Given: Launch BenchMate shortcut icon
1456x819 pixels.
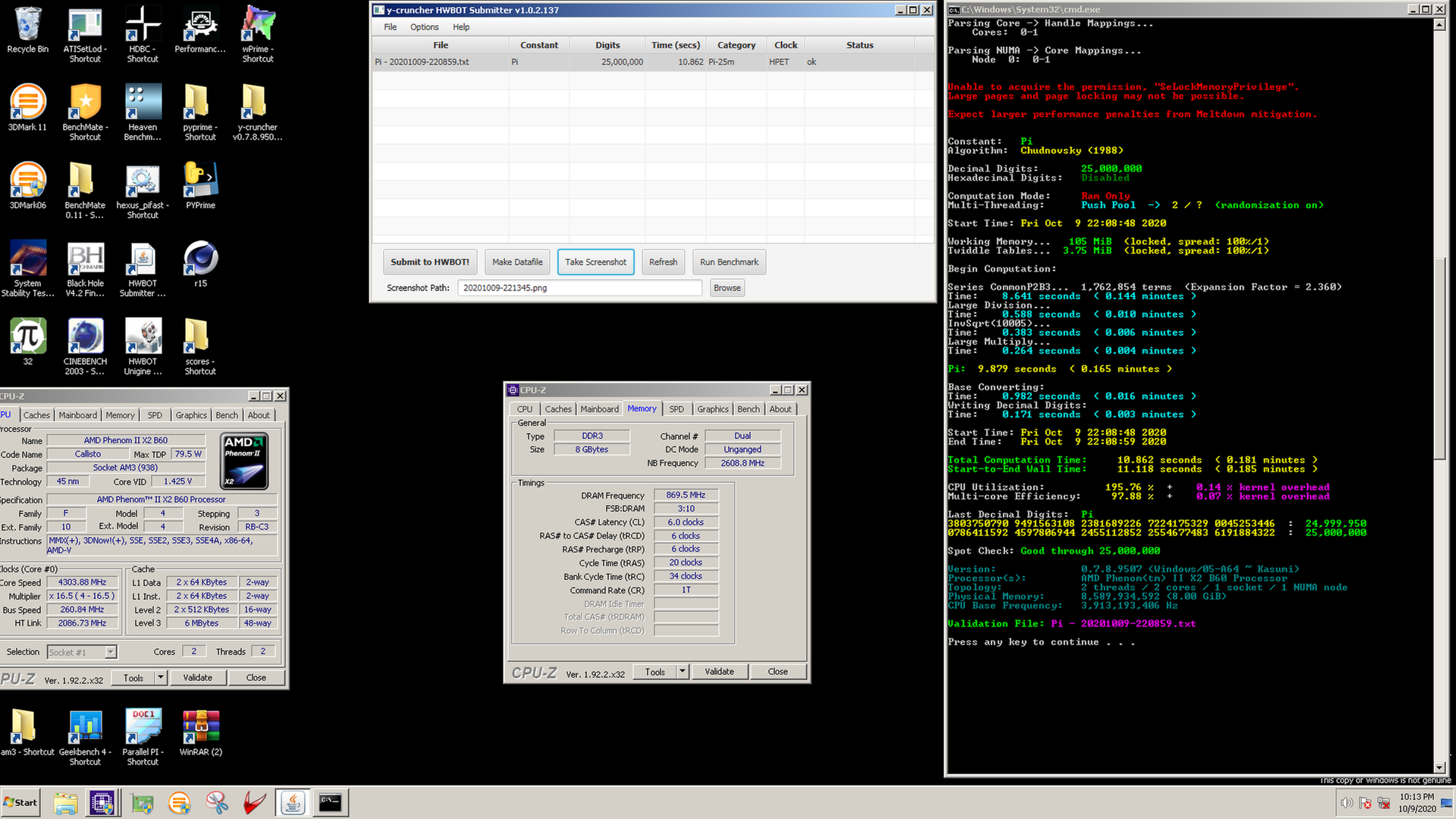Looking at the screenshot, I should pos(85,112).
